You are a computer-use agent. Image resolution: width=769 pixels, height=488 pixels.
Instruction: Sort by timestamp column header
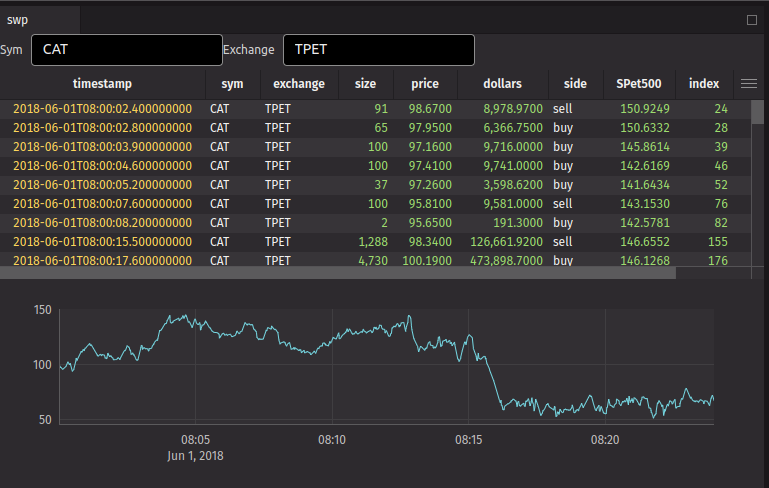[x=102, y=84]
